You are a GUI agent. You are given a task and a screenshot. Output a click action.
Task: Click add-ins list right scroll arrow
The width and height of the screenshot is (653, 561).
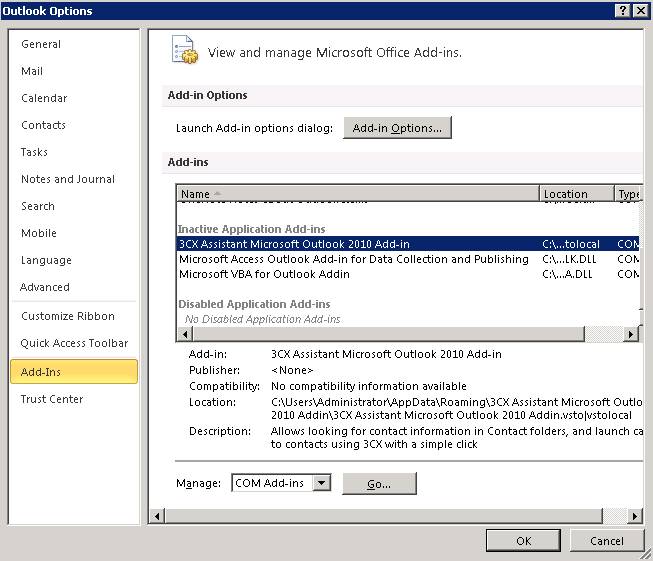[x=631, y=334]
